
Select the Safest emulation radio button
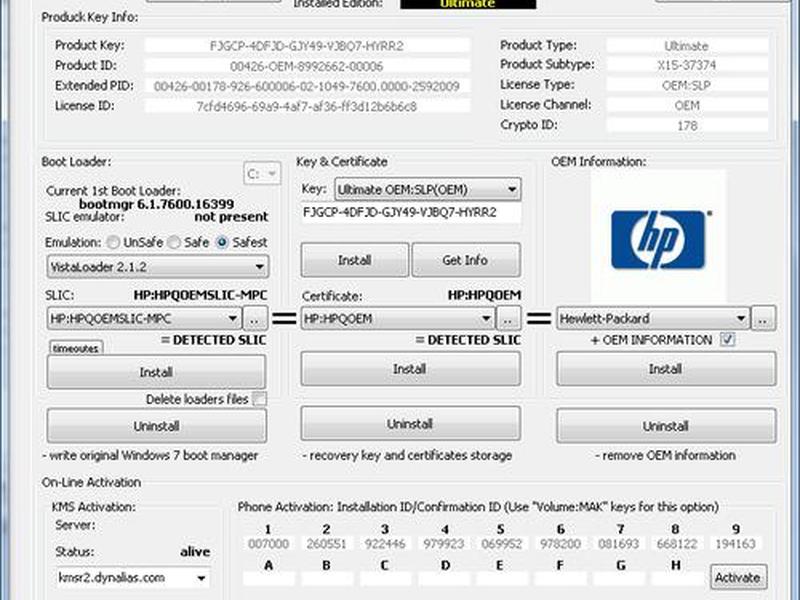pos(222,242)
